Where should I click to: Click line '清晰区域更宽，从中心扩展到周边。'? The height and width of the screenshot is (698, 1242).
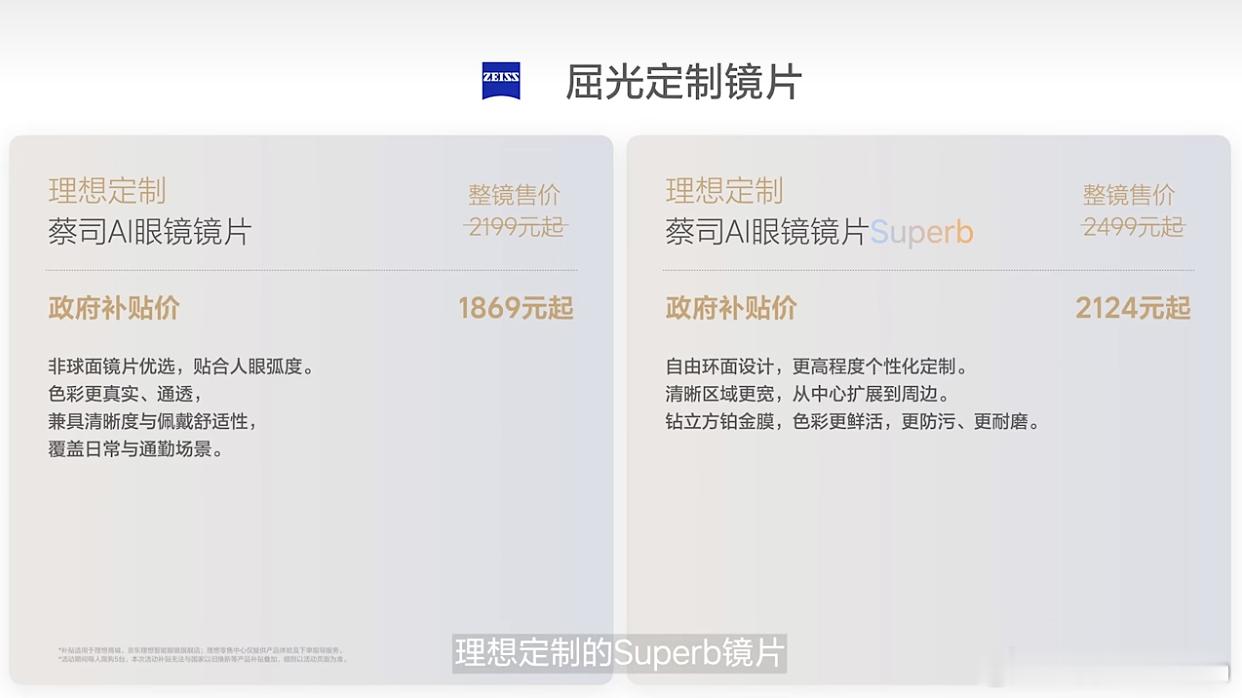(811, 394)
